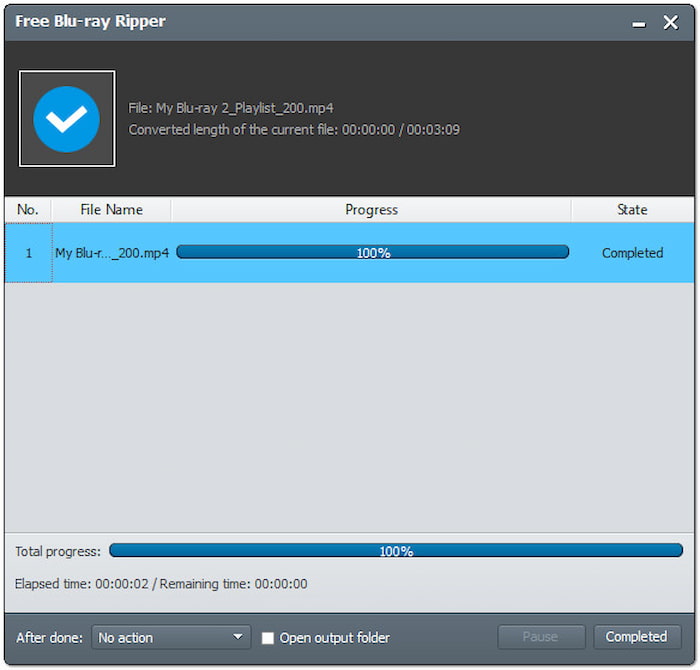Select the My Blu-r..._200.mp4 file name cell

click(x=112, y=253)
